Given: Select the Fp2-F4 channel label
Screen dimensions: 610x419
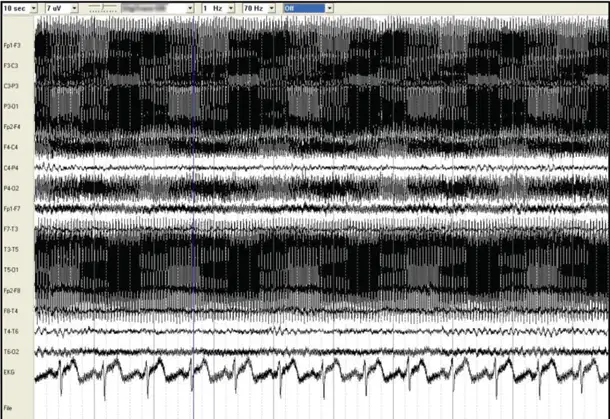Looking at the screenshot, I should tap(12, 127).
